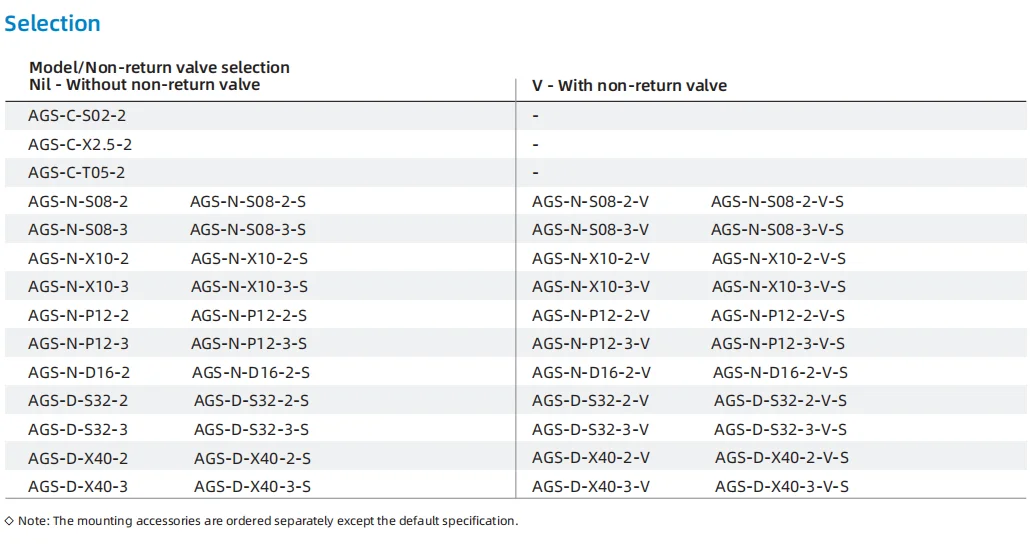The height and width of the screenshot is (544, 1030).
Task: Click AGS-D-S32-3-V-S model code
Action: coord(780,430)
